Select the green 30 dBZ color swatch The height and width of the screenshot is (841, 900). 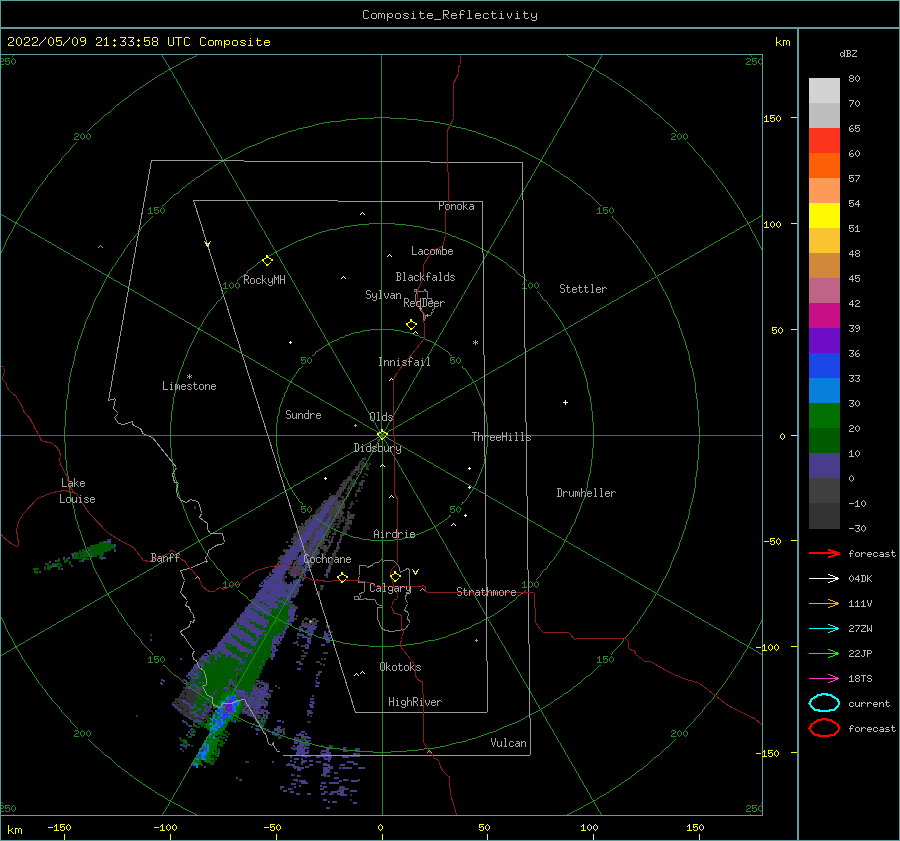(824, 416)
